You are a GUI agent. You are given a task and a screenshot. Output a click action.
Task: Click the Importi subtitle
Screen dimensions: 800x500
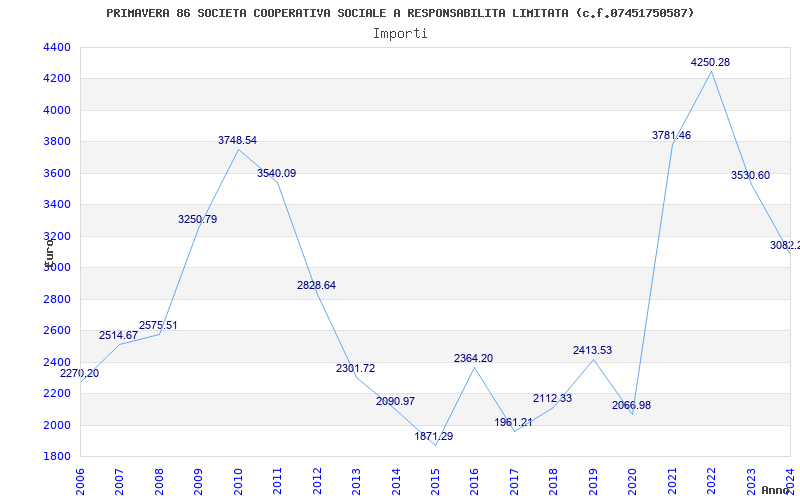[x=400, y=34]
